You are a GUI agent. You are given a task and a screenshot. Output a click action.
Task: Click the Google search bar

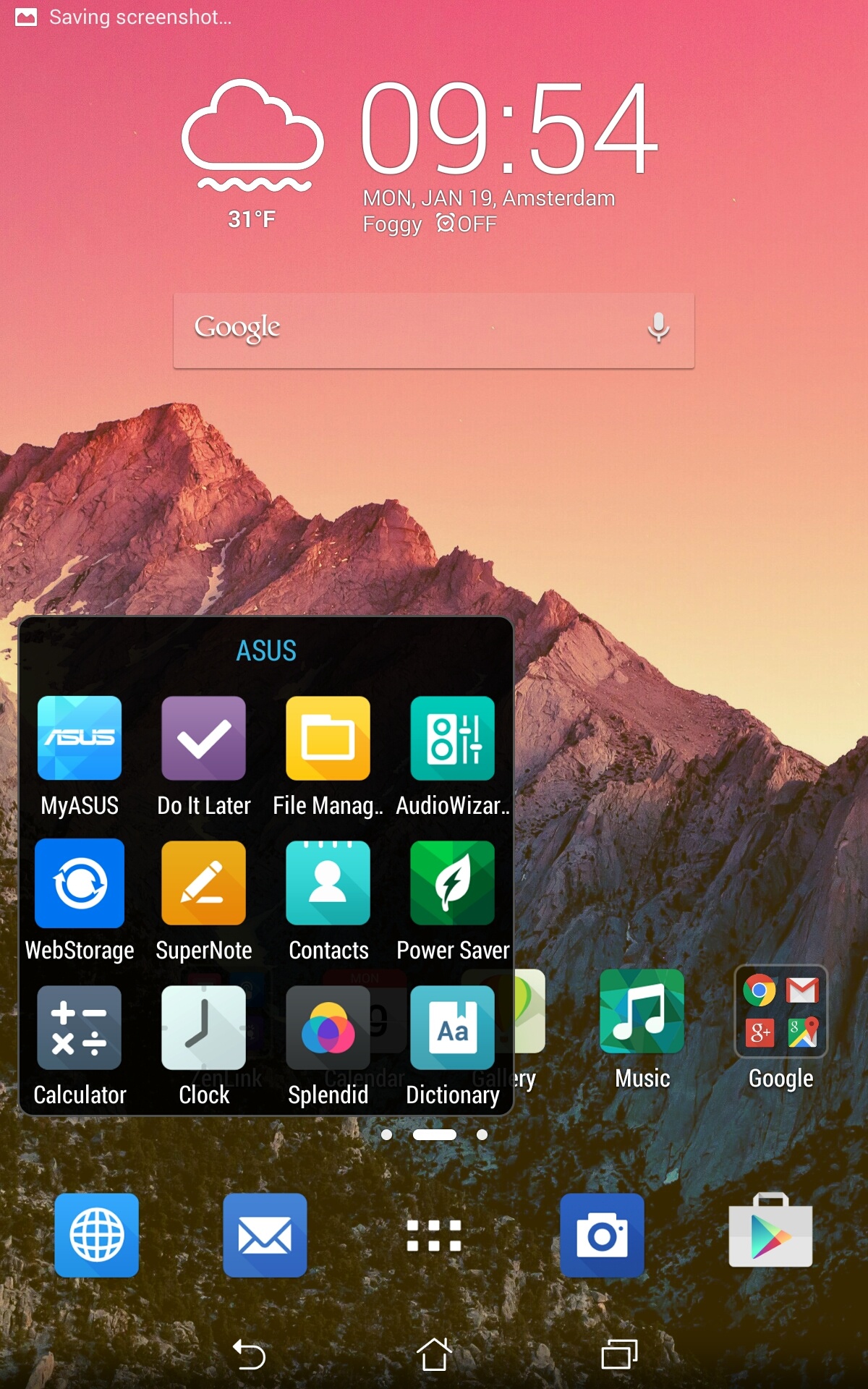[434, 331]
